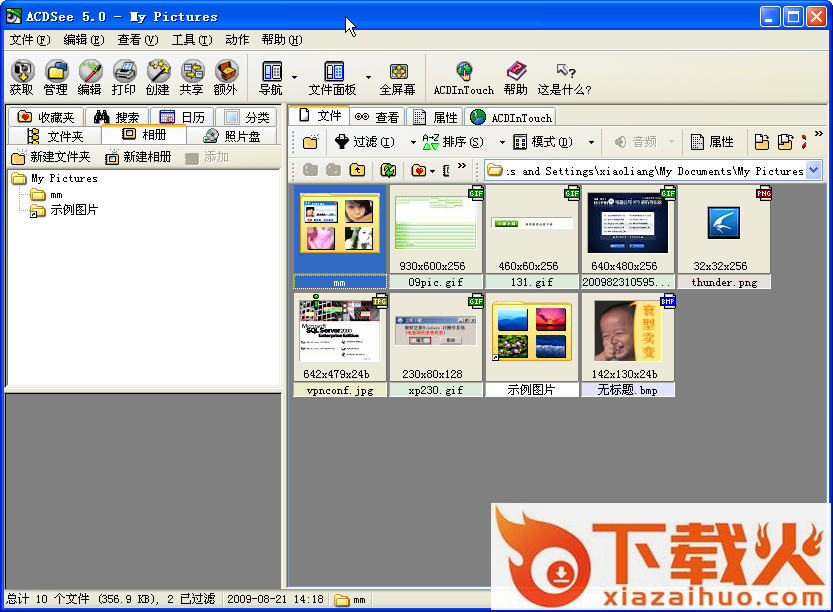Screen dimensions: 833x612
Task: Open the 编辑 (Edit) tool icon
Action: pyautogui.click(x=90, y=75)
